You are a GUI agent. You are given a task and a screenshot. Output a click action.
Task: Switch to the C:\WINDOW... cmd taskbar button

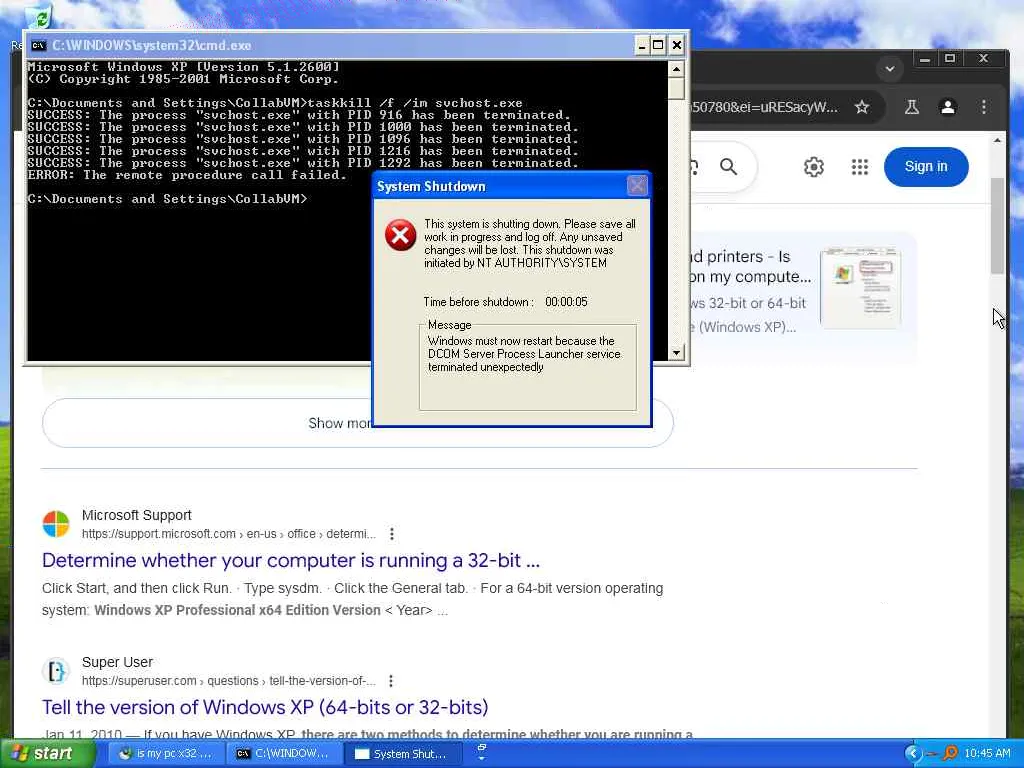[x=283, y=754]
